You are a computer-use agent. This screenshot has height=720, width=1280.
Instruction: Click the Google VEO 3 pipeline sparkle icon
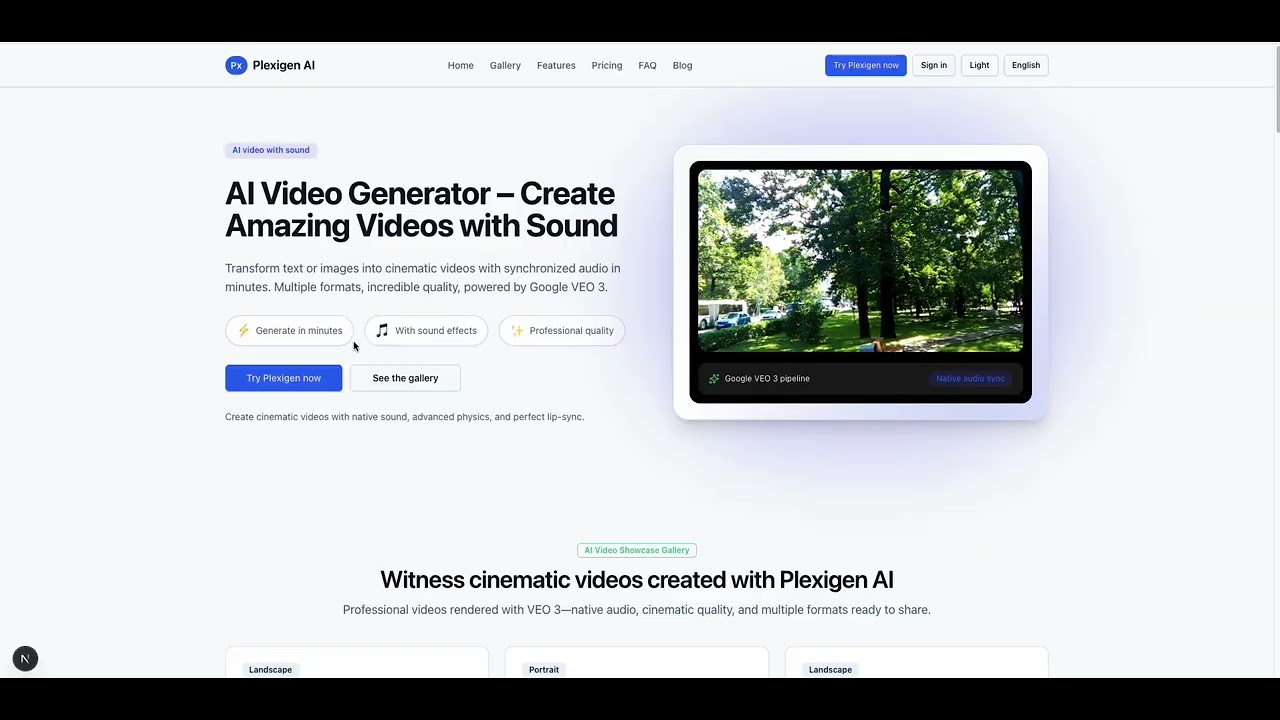(x=714, y=379)
